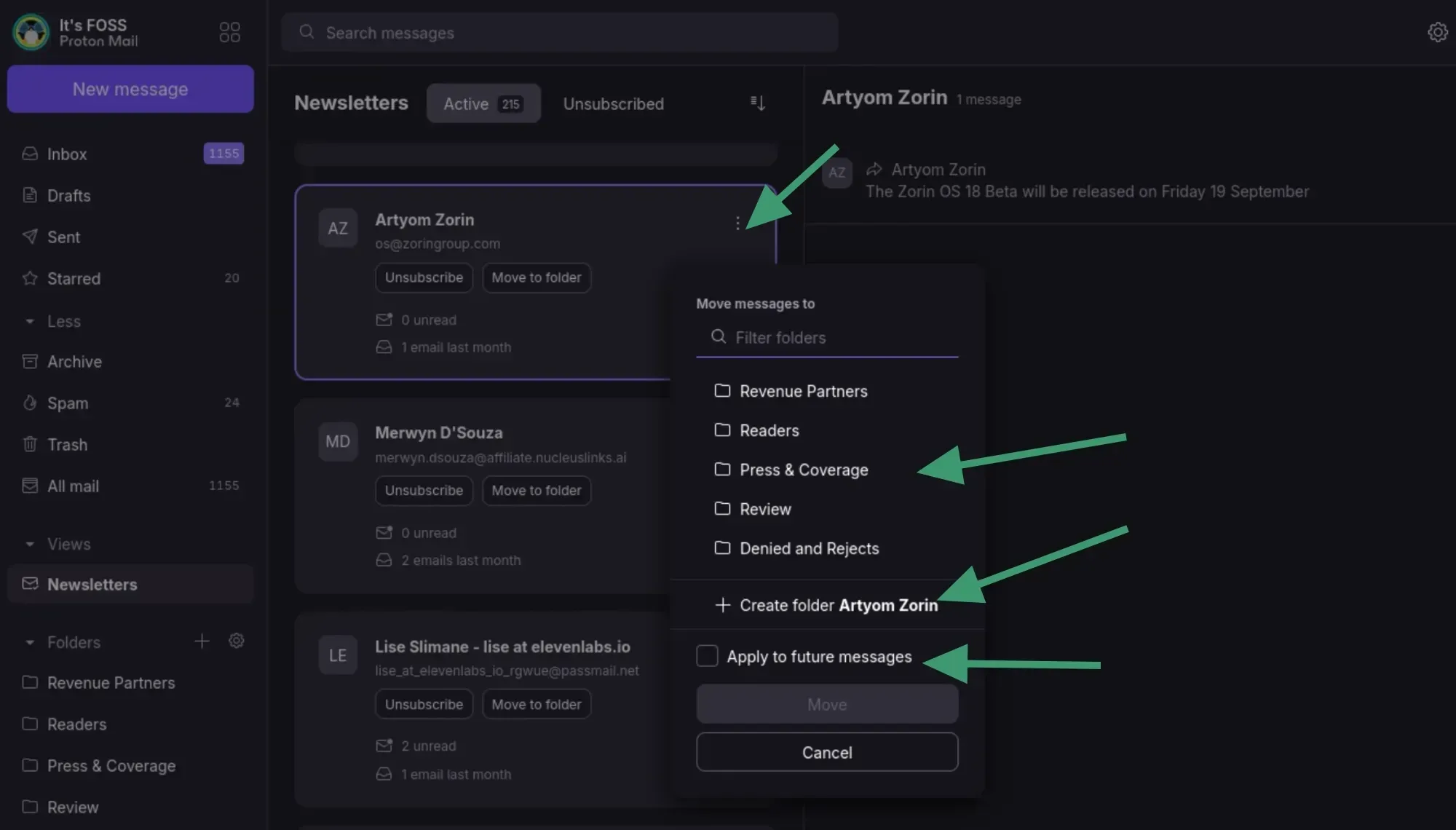Viewport: 1456px width, 830px height.
Task: Open Artyom Zorin three-dot options menu
Action: (737, 224)
